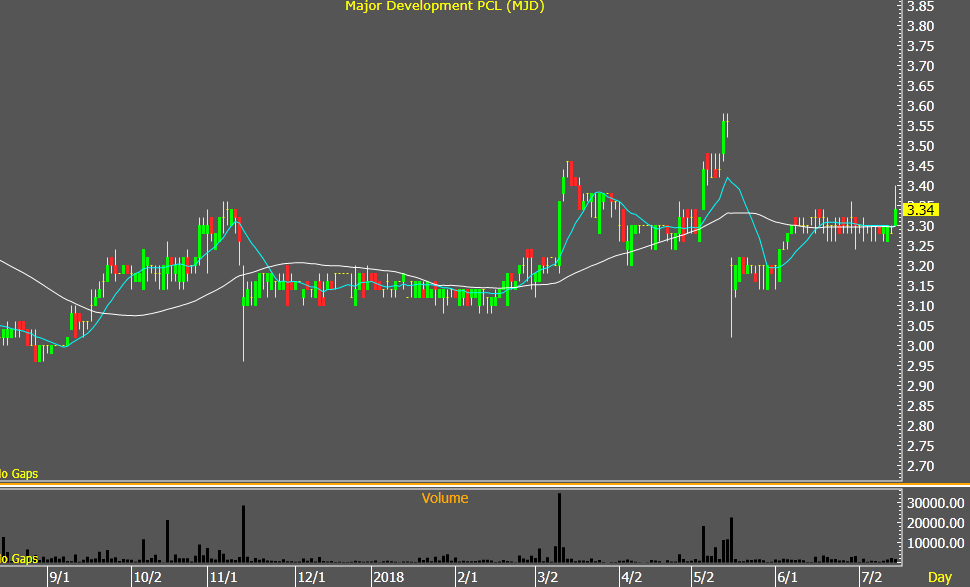Click the highest candlestick near 3.58 in May
Image resolution: width=970 pixels, height=587 pixels.
click(723, 136)
